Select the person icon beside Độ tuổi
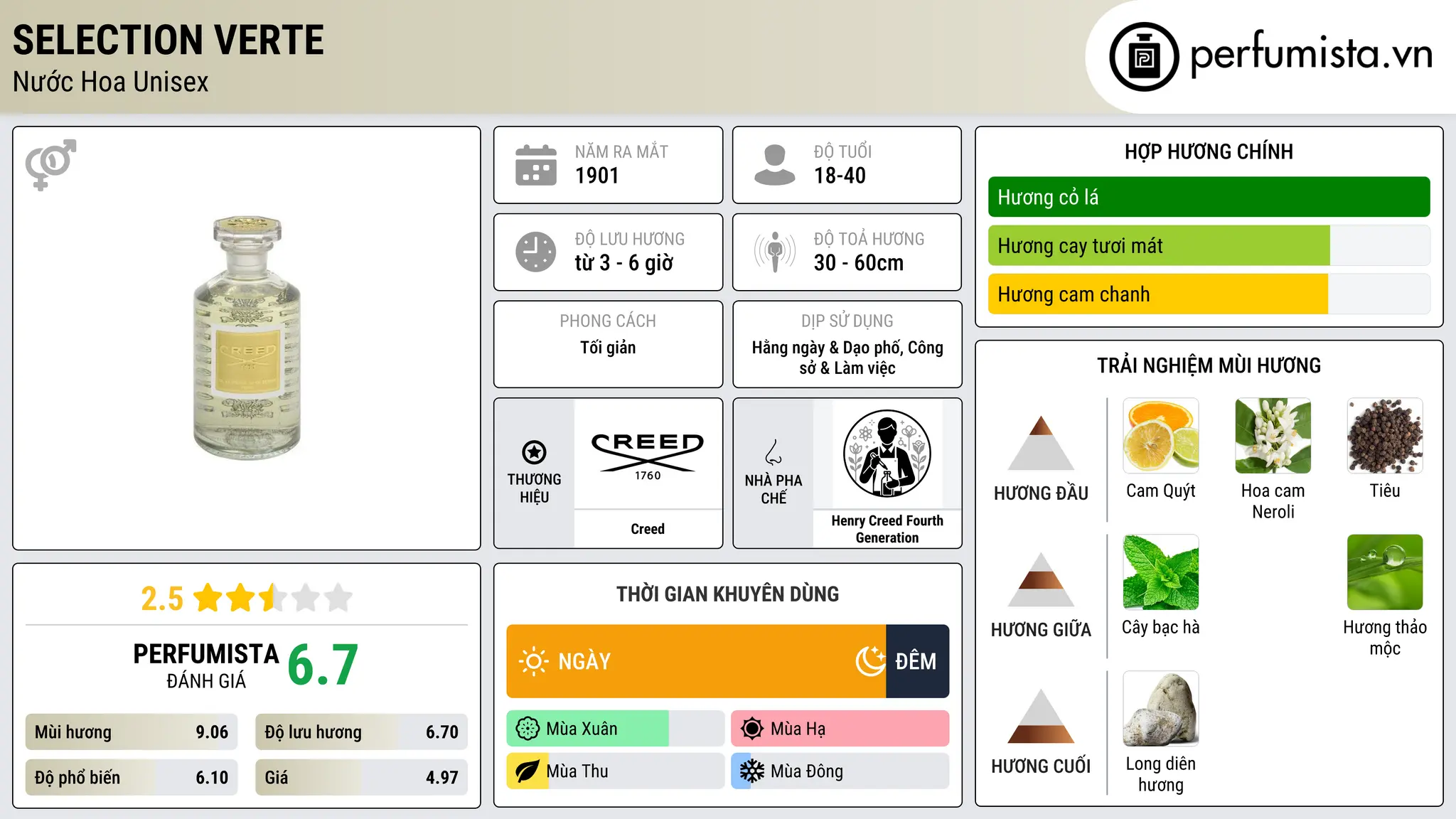The image size is (1456, 819). coord(774,165)
